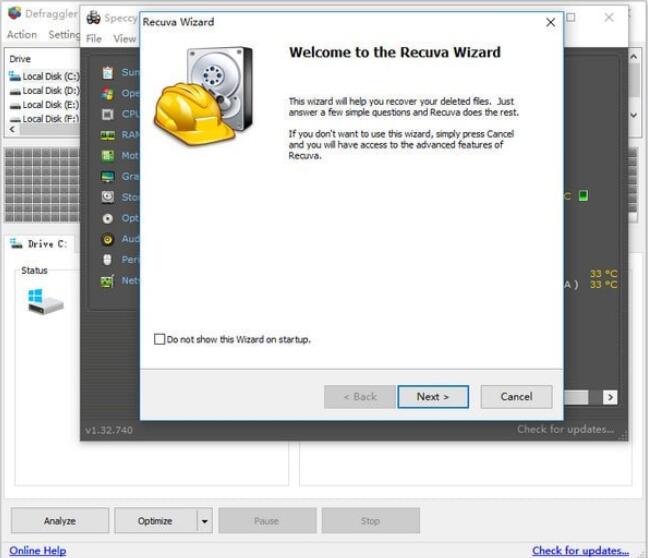Screen dimensions: 648x558
Task: Select Local Disk (F:) in Defraggler
Action: (44, 119)
